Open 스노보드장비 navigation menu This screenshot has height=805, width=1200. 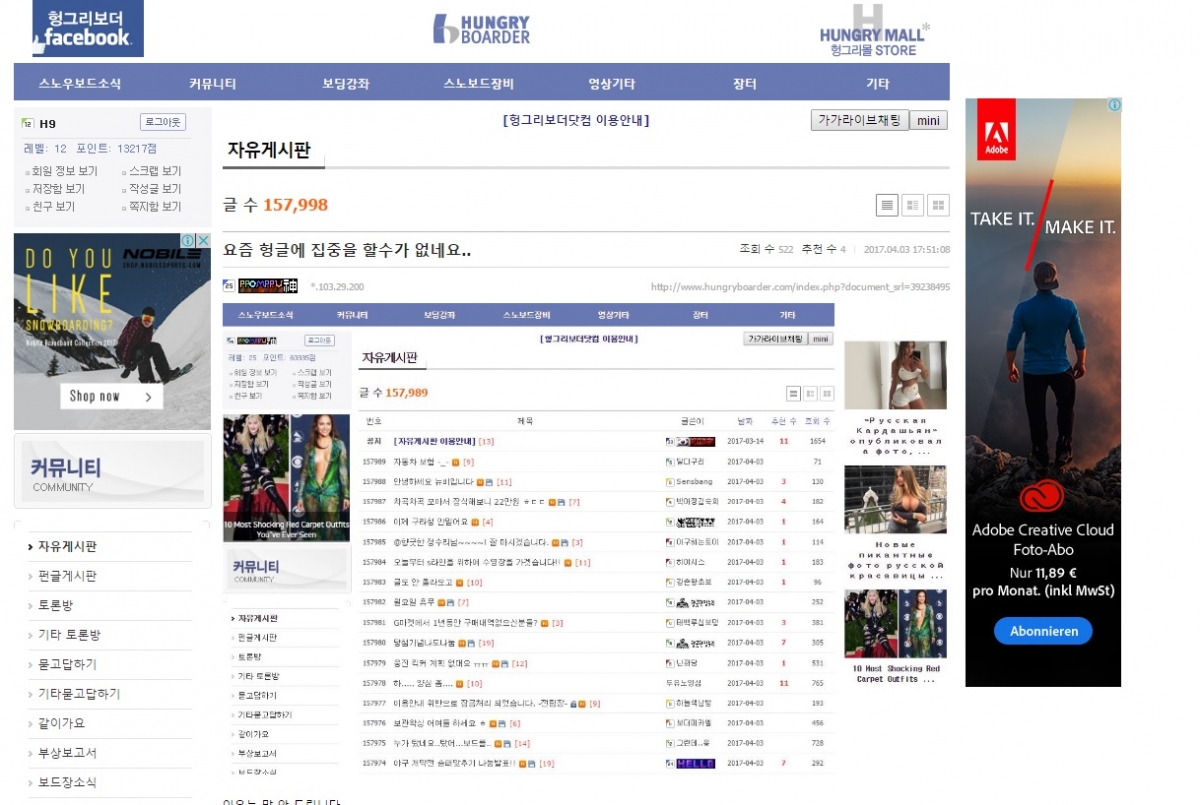tap(479, 84)
